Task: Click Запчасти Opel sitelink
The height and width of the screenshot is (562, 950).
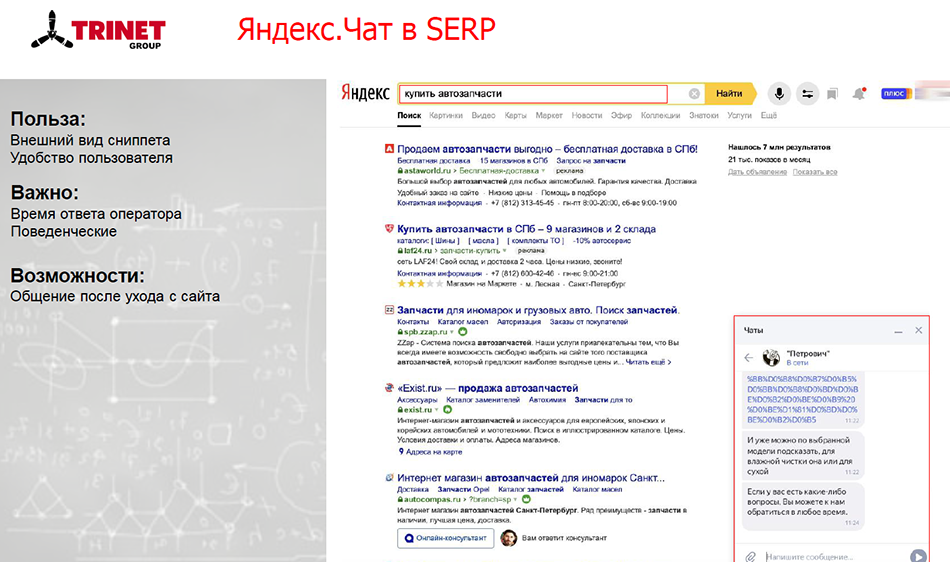Action: [463, 489]
